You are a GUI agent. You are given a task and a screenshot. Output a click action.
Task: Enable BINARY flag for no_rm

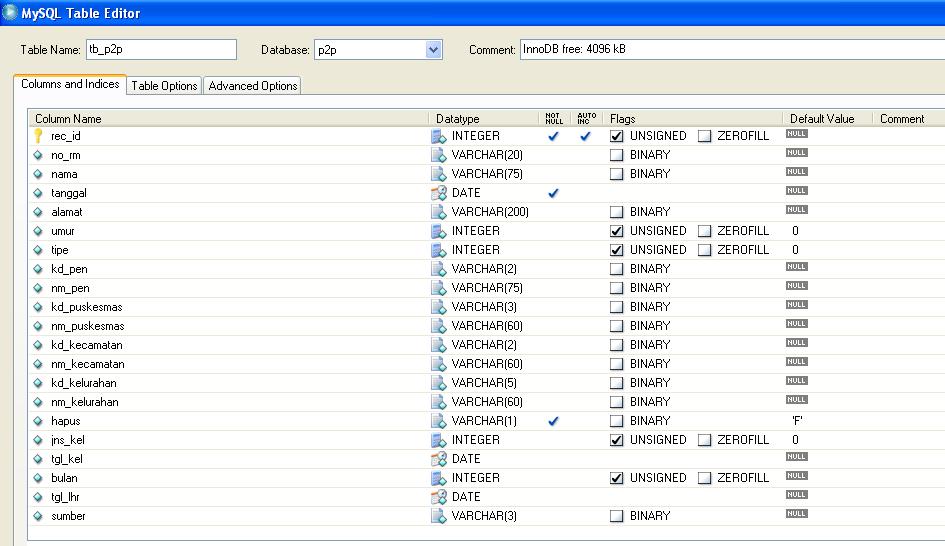pyautogui.click(x=616, y=155)
